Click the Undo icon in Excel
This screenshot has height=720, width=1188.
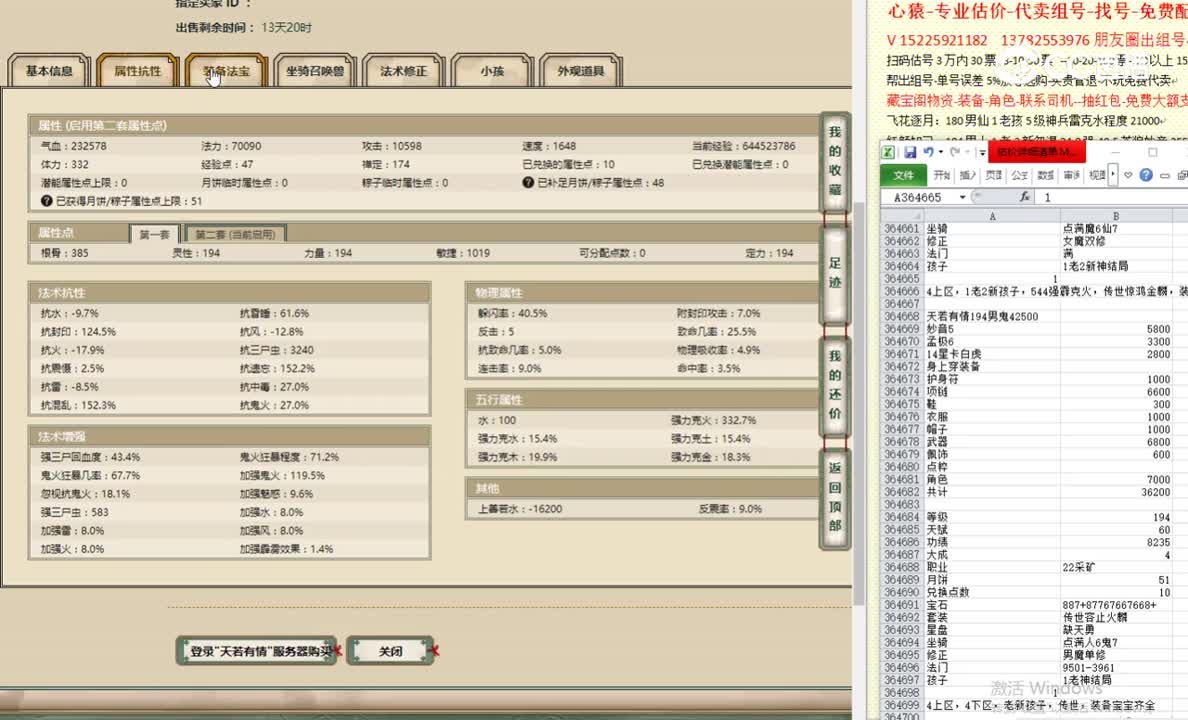[927, 151]
